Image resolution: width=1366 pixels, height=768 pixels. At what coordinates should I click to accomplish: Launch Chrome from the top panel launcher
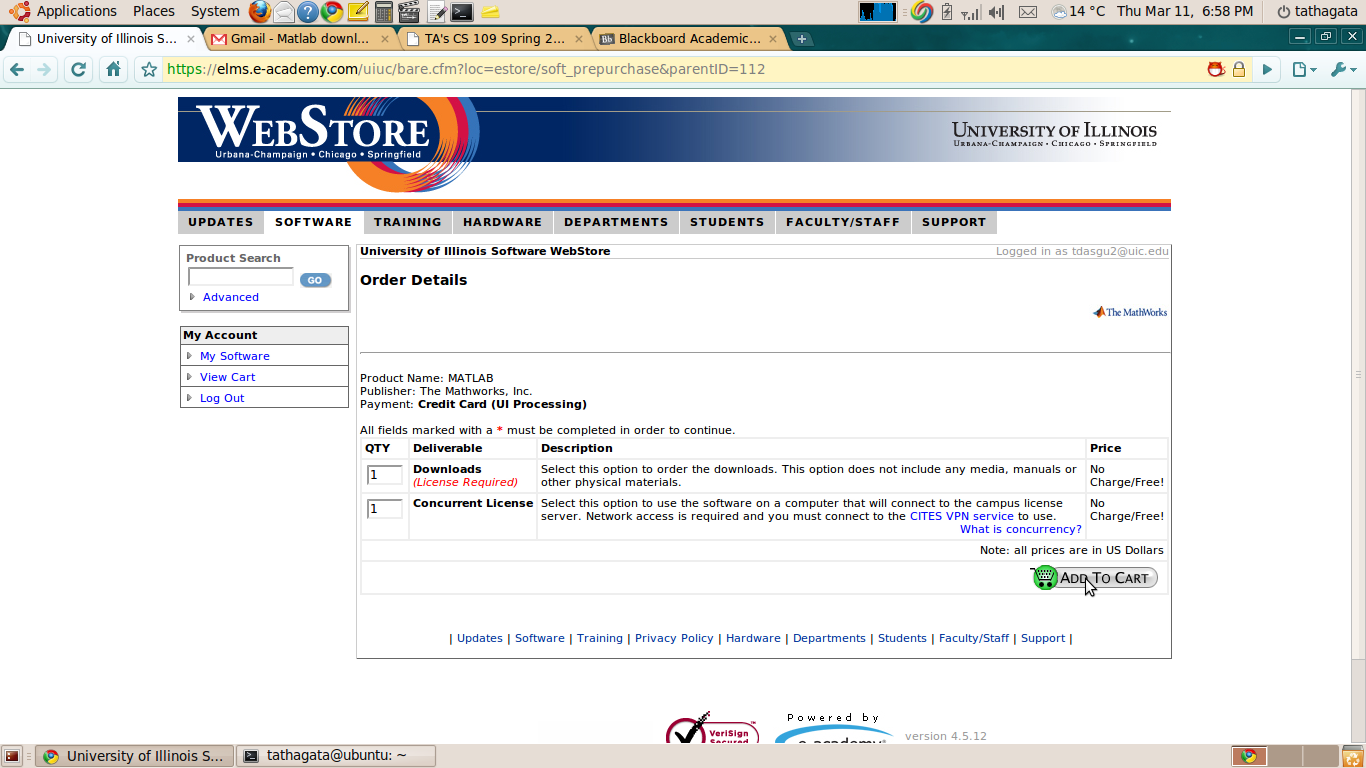point(333,12)
